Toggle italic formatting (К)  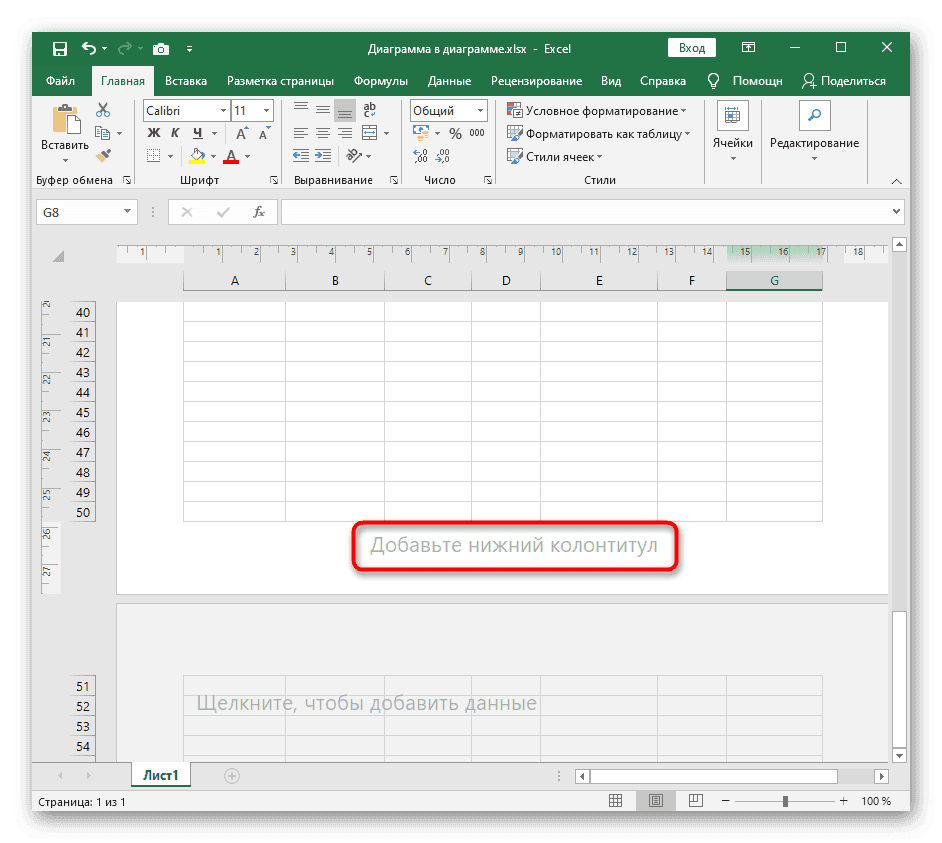pyautogui.click(x=176, y=133)
